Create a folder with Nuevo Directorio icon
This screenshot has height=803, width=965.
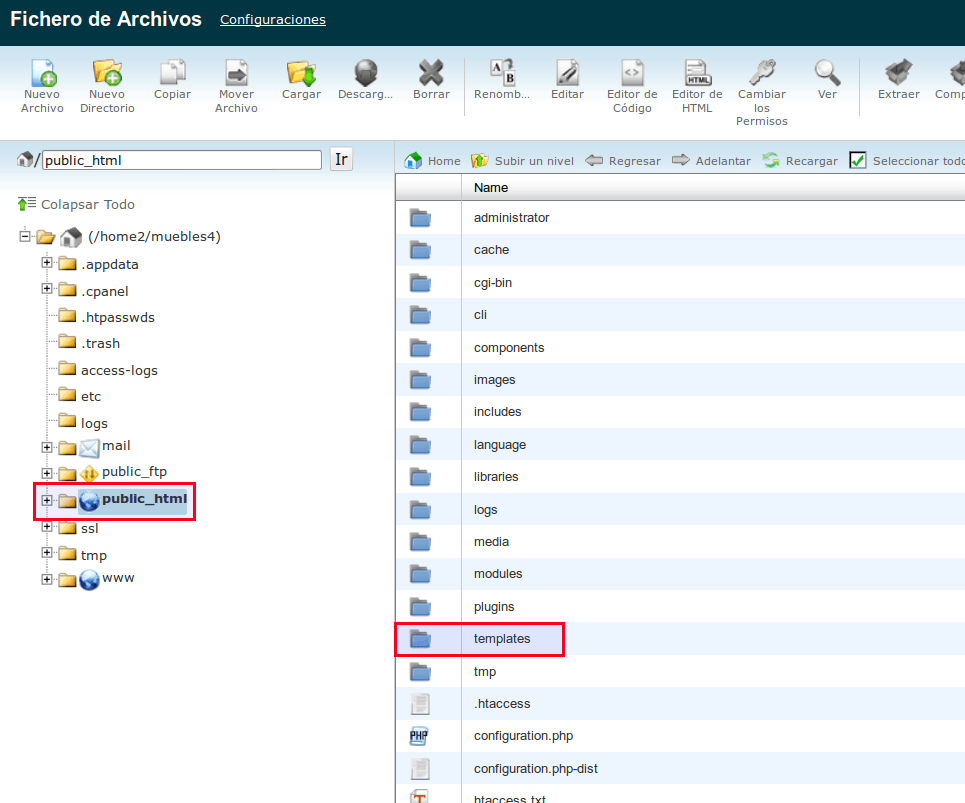point(107,73)
